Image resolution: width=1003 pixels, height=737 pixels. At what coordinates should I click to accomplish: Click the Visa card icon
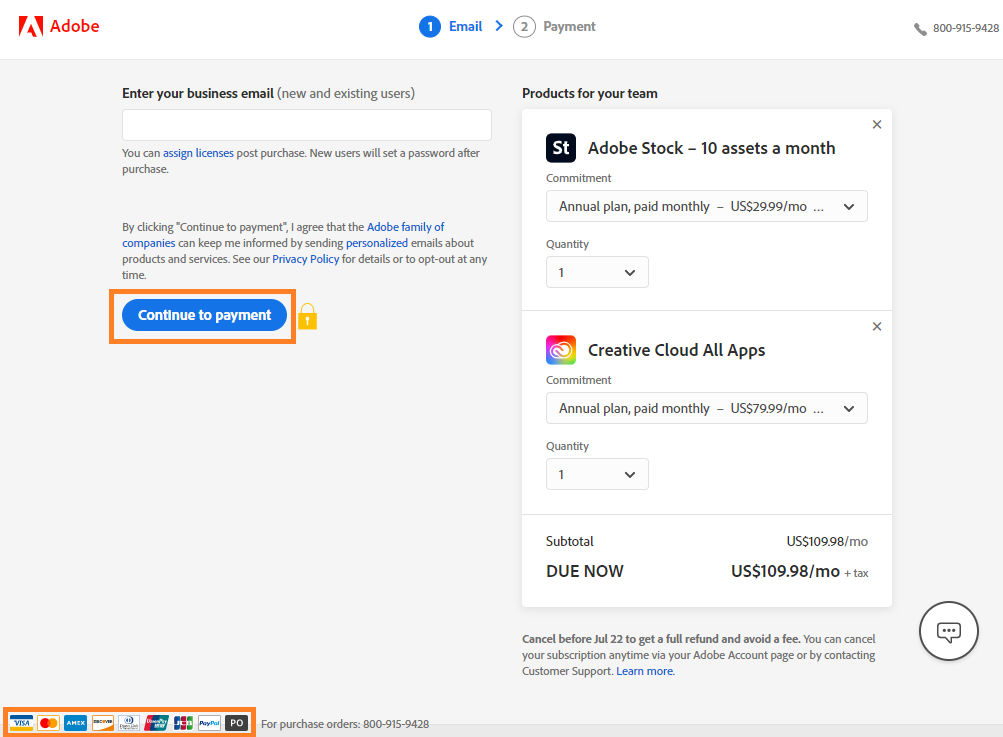coord(21,723)
